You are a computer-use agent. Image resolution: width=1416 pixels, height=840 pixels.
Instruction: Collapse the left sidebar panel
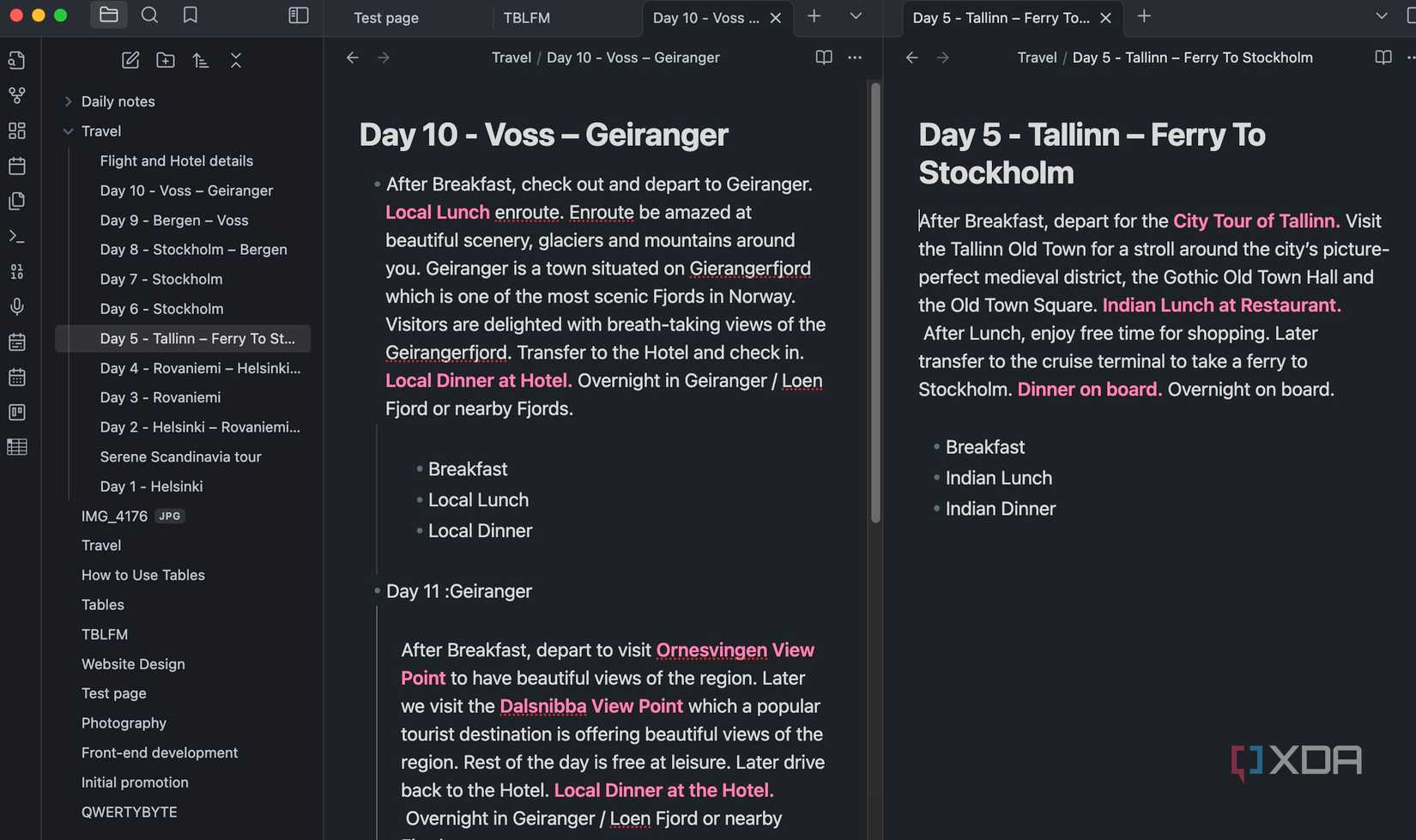tap(298, 15)
